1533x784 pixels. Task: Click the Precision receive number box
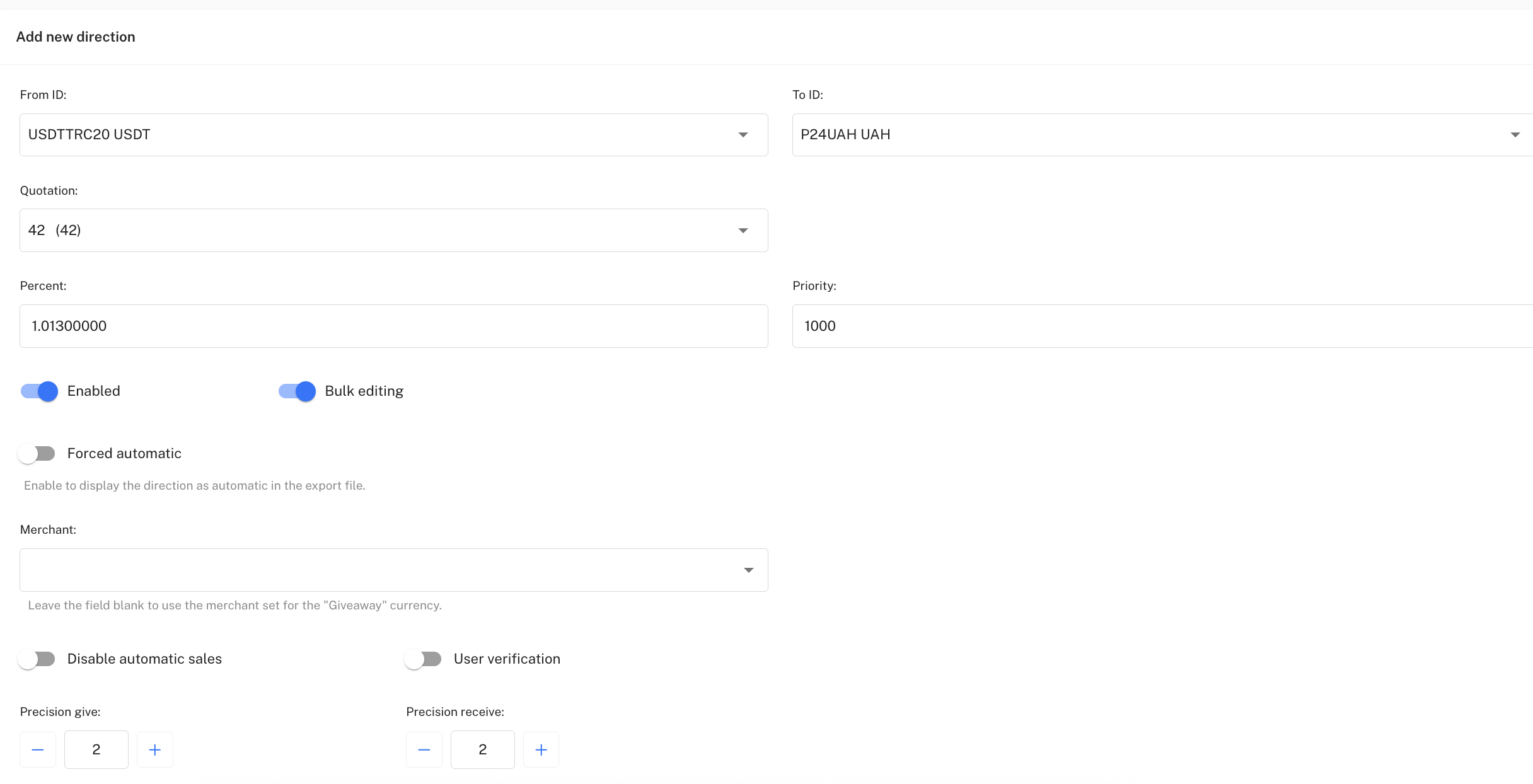pyautogui.click(x=483, y=750)
